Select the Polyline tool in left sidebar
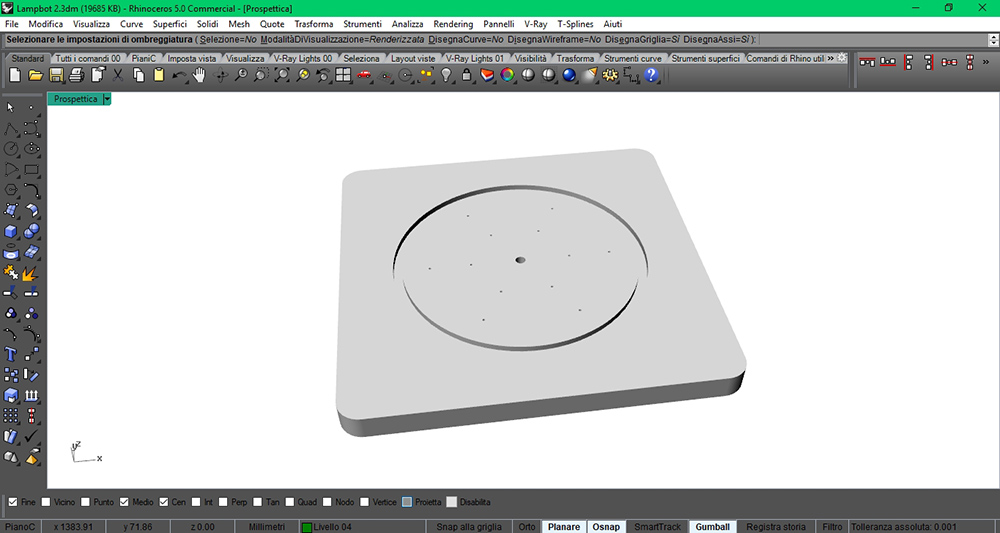The height and width of the screenshot is (533, 1000). point(11,128)
